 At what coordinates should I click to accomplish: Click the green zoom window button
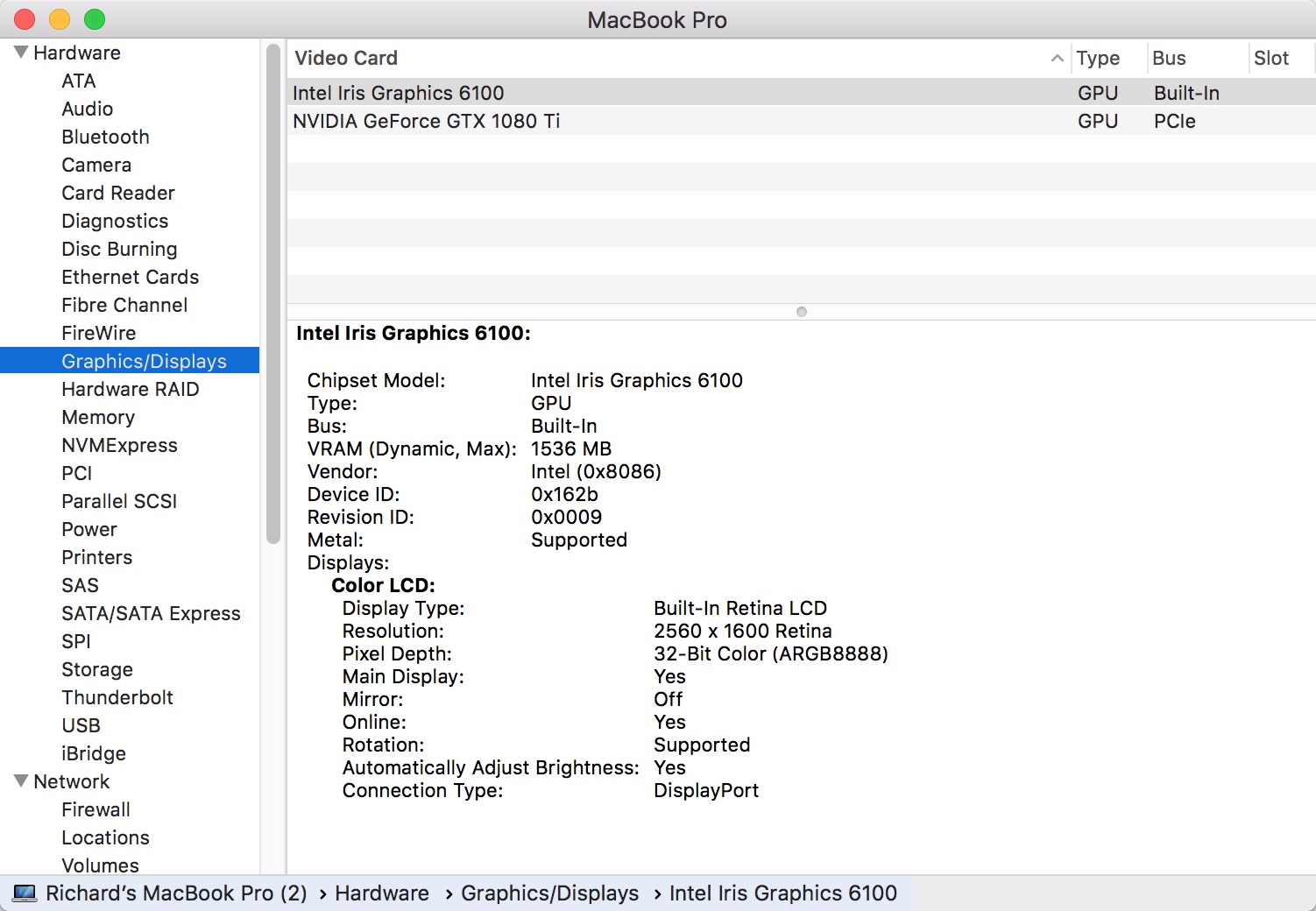coord(95,19)
